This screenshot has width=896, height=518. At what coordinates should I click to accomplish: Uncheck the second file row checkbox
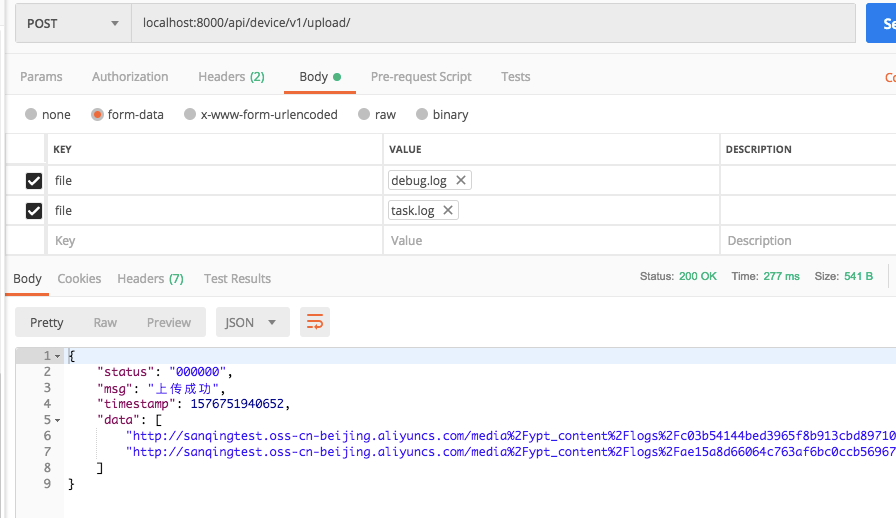[x=34, y=211]
